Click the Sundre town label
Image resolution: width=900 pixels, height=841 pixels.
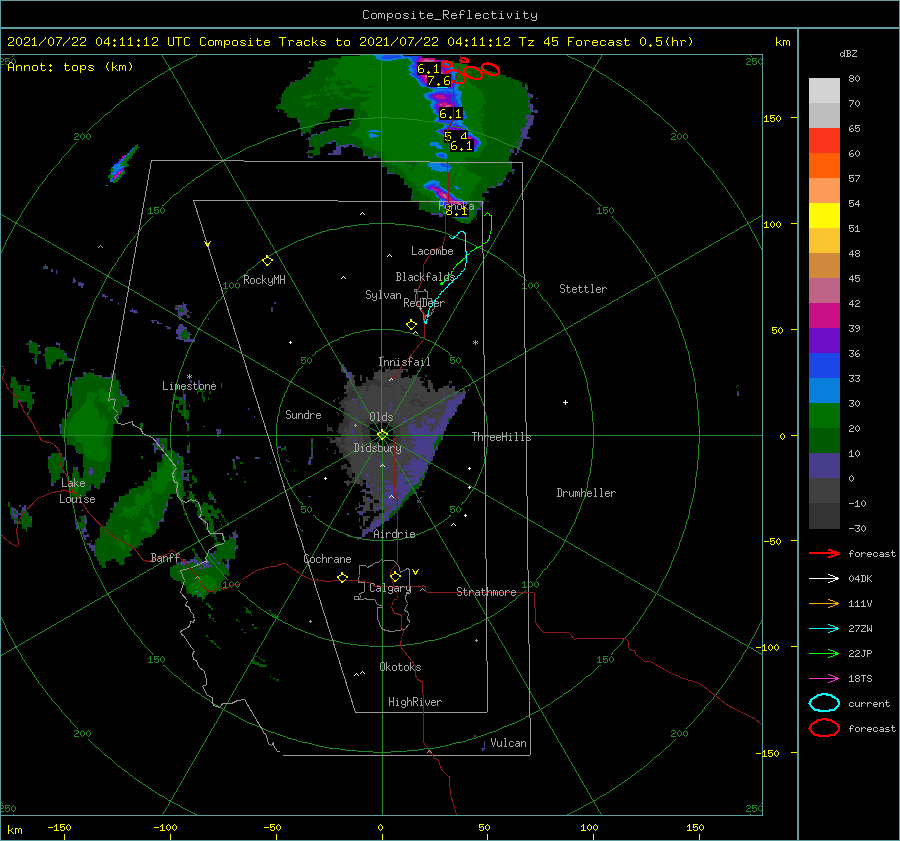[x=303, y=414]
